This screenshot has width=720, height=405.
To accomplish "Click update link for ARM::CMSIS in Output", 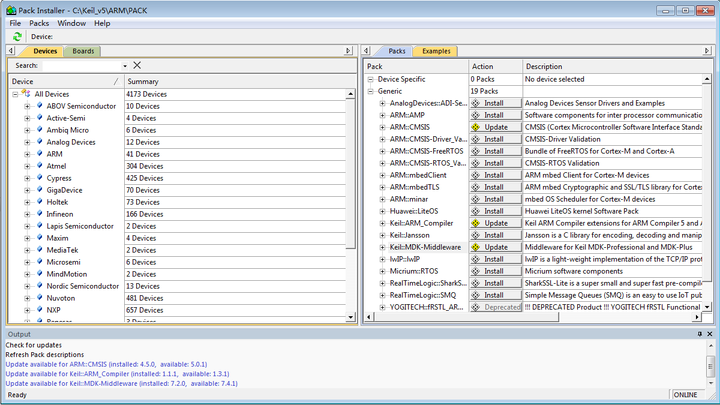I will tap(106, 364).
